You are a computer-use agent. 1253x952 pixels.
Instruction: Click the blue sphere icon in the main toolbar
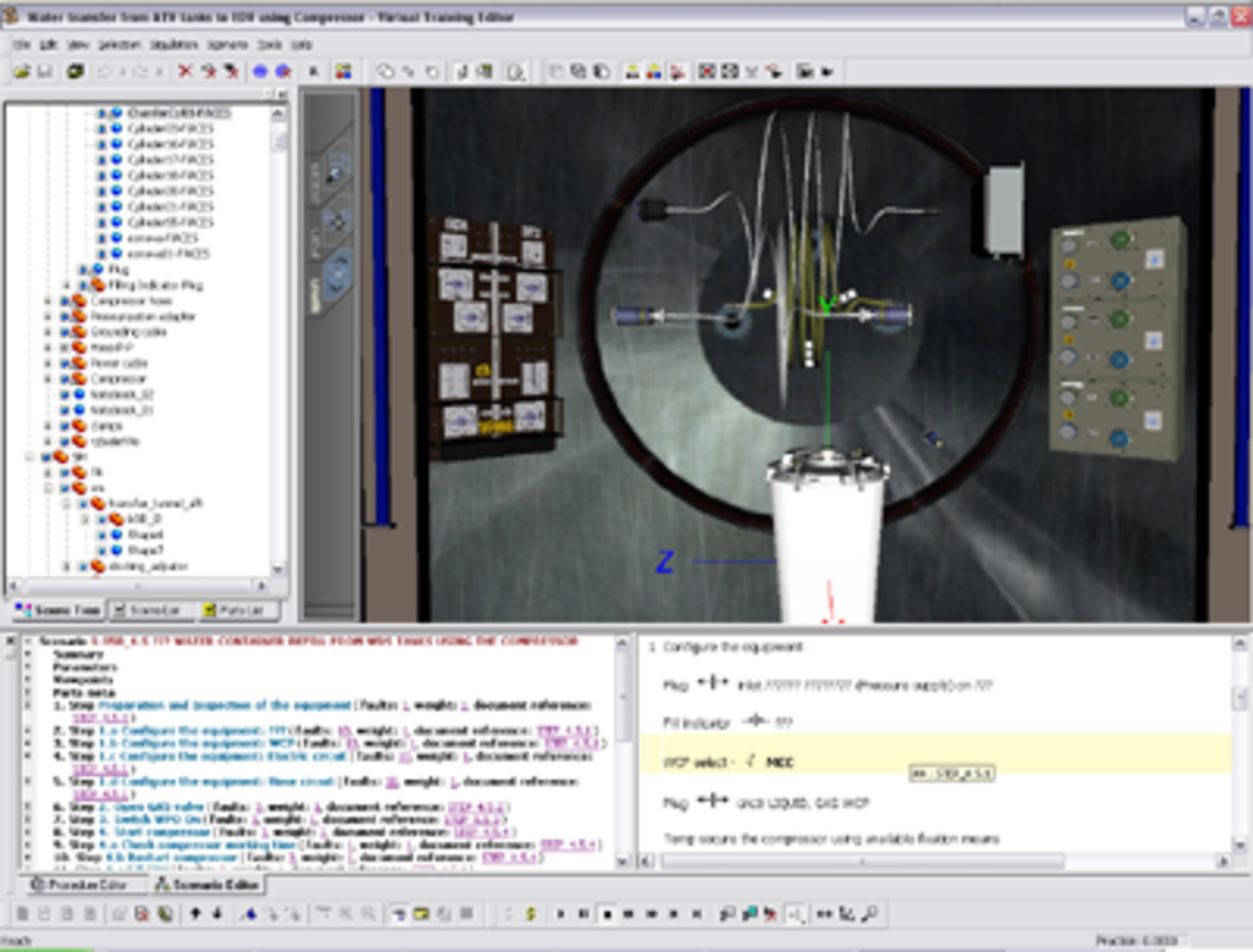[261, 72]
